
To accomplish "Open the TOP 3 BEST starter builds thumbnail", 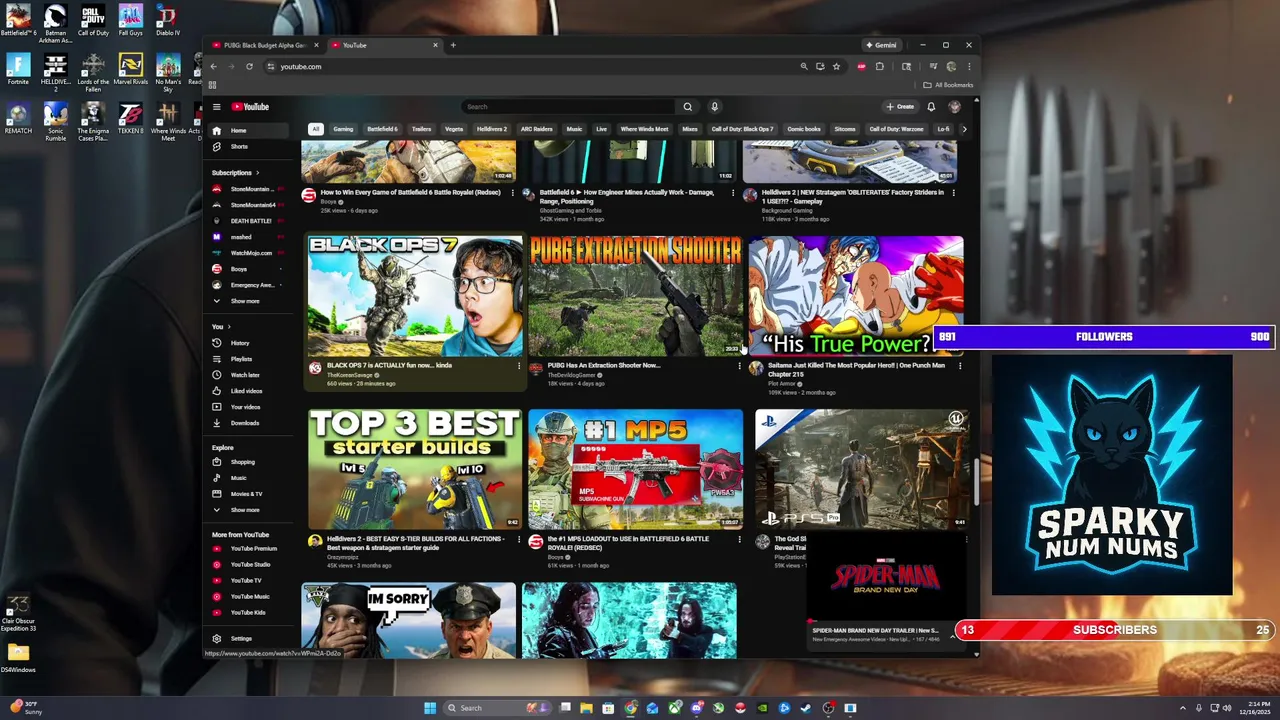I will 414,469.
